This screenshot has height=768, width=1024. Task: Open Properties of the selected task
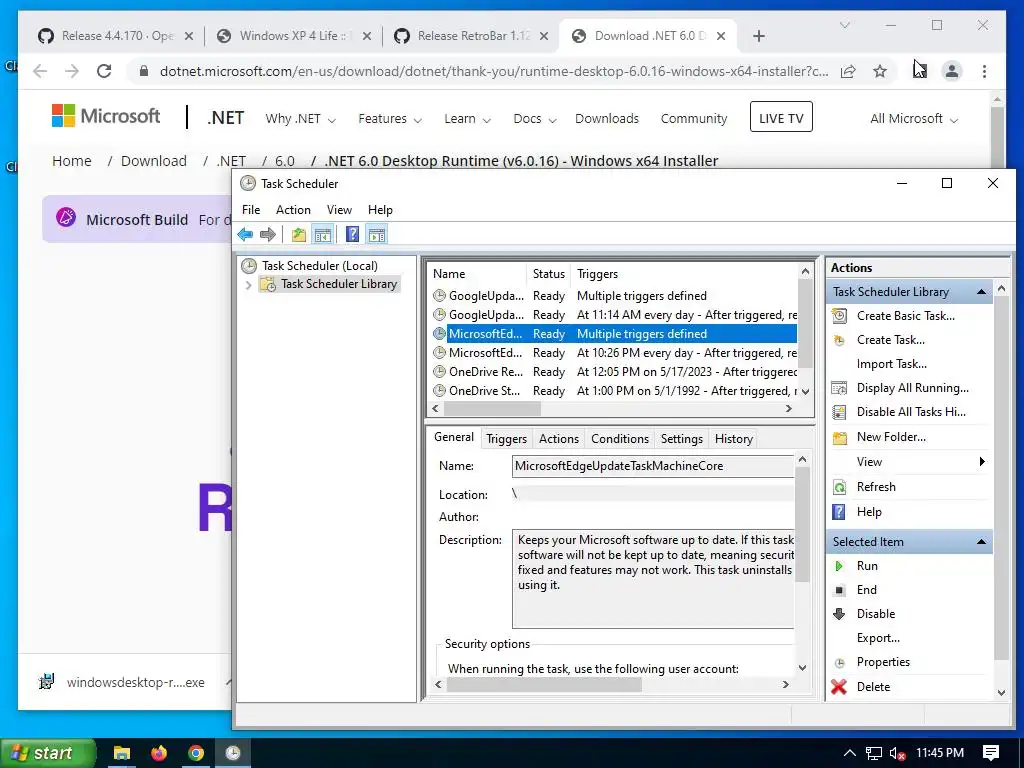tap(883, 662)
